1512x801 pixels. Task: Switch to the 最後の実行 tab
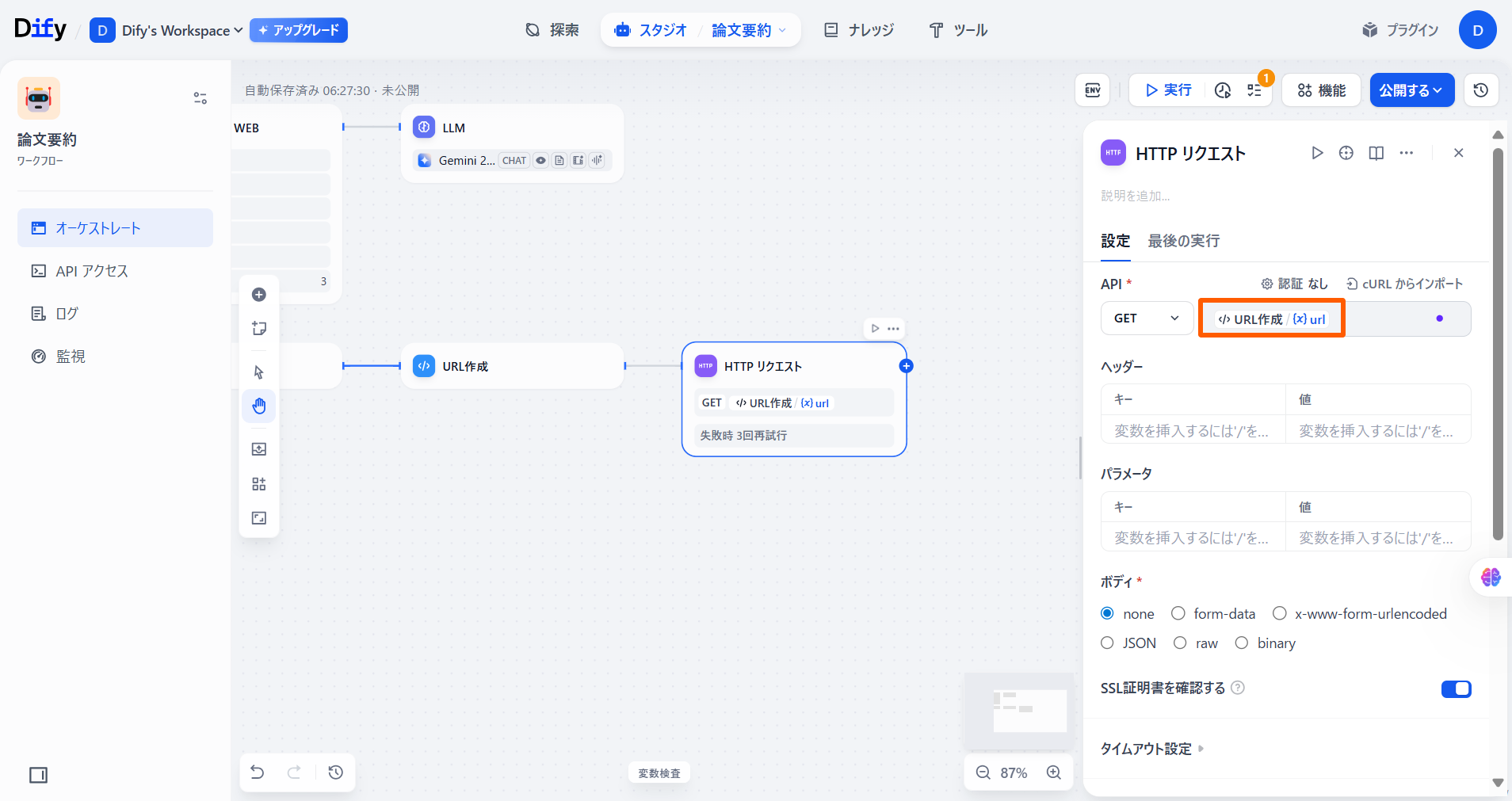click(1183, 241)
